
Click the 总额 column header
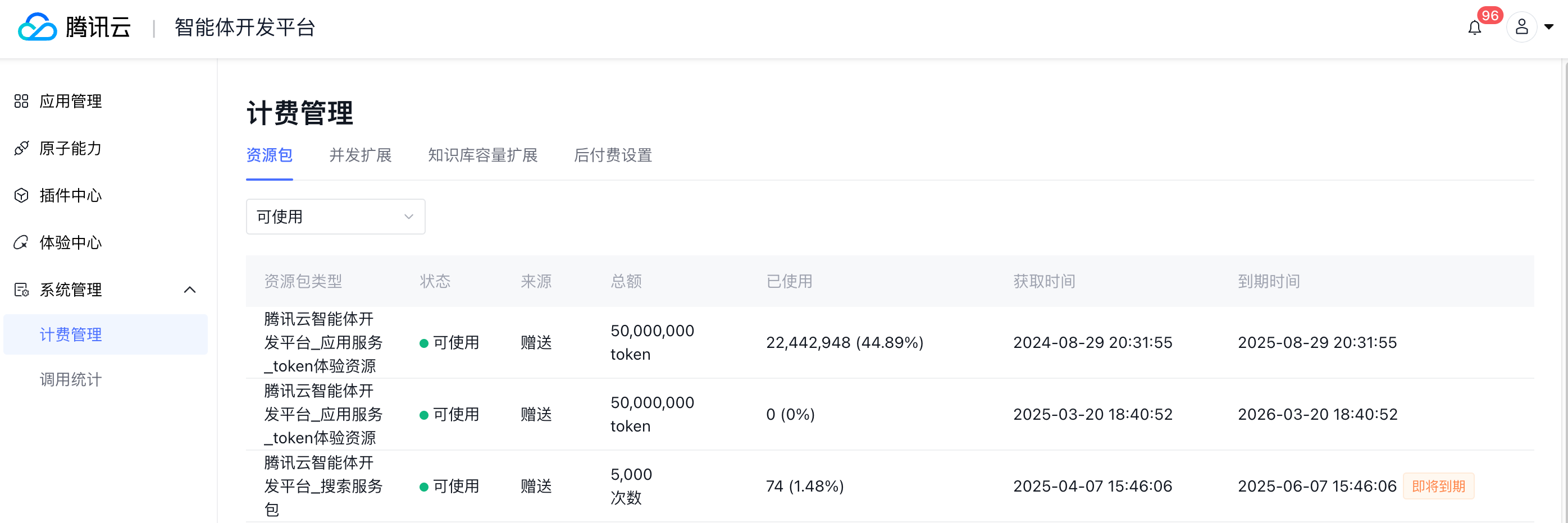pos(626,281)
